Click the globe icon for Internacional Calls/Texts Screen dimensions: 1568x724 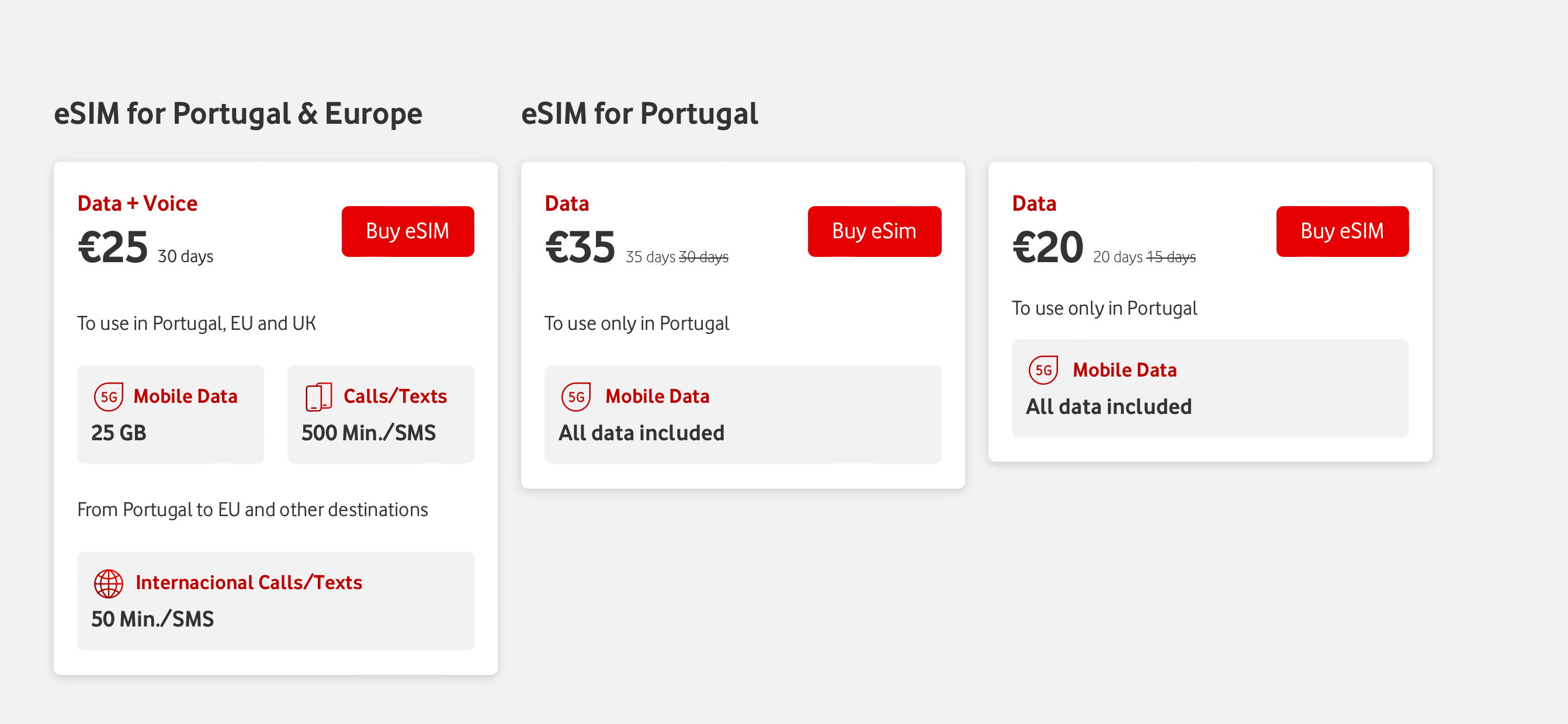(x=108, y=583)
